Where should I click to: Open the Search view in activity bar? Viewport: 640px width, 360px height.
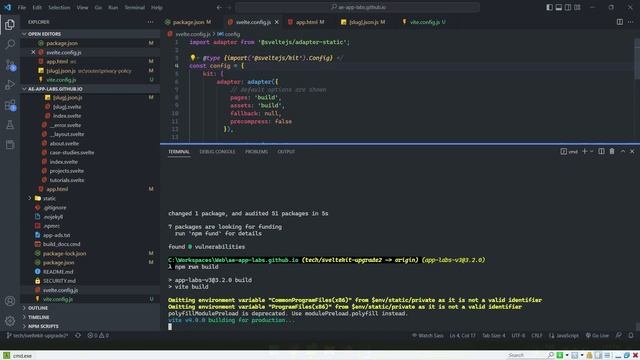[x=10, y=44]
